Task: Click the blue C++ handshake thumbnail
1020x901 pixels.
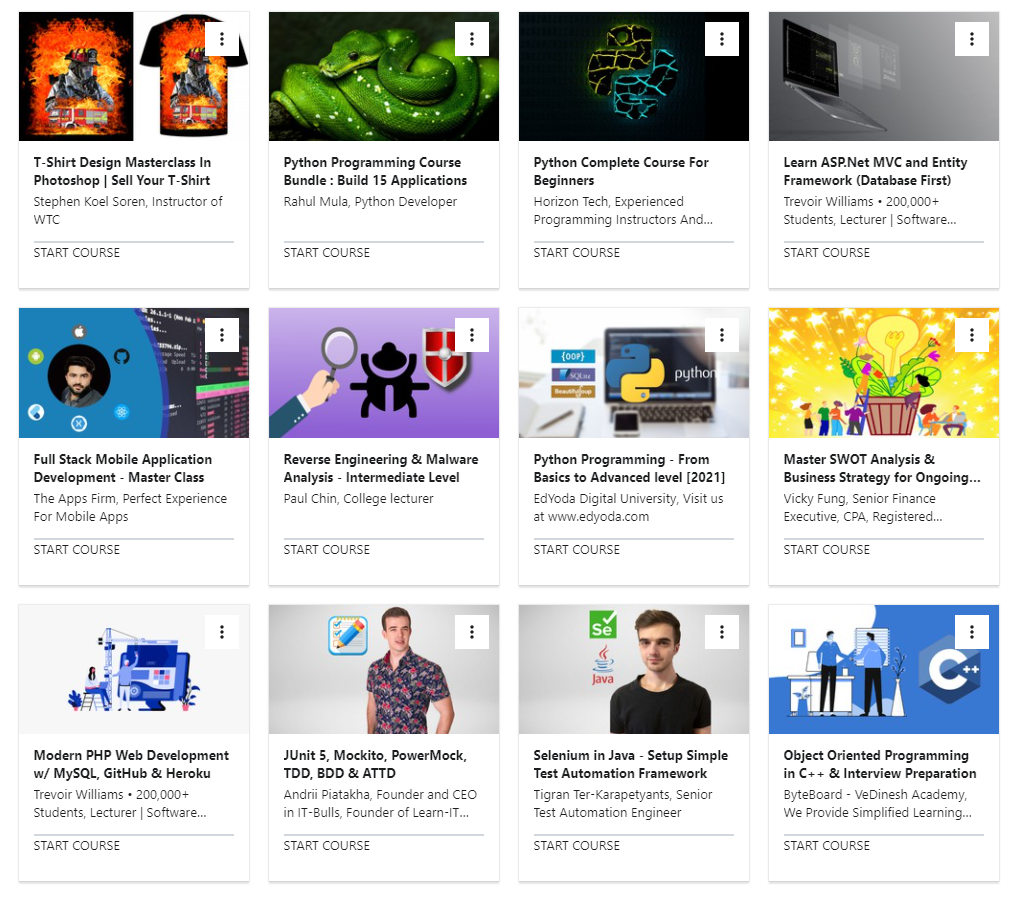Action: click(x=883, y=669)
